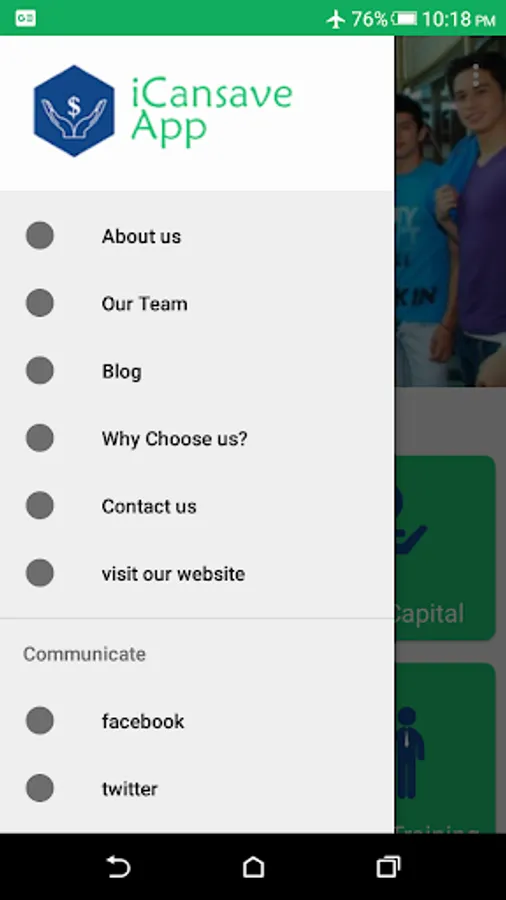Open the facebook link under Communicate
Image resolution: width=506 pixels, height=900 pixels.
pyautogui.click(x=197, y=721)
